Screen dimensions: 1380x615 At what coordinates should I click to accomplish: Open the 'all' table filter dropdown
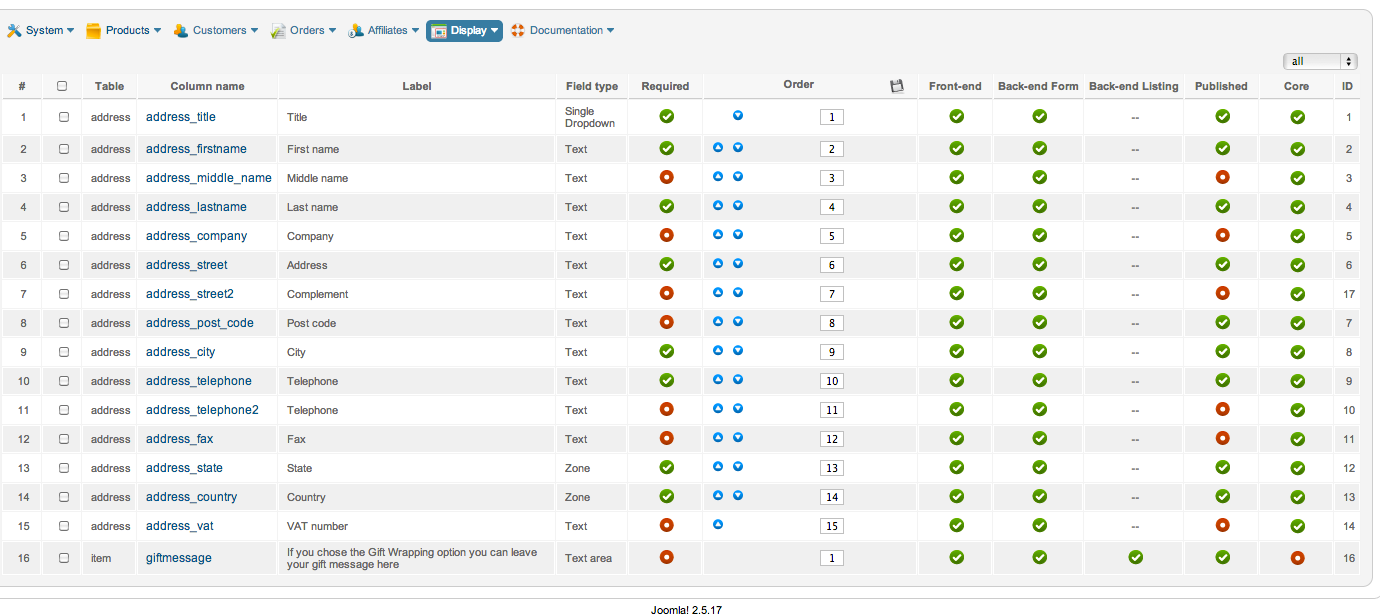click(x=1320, y=62)
